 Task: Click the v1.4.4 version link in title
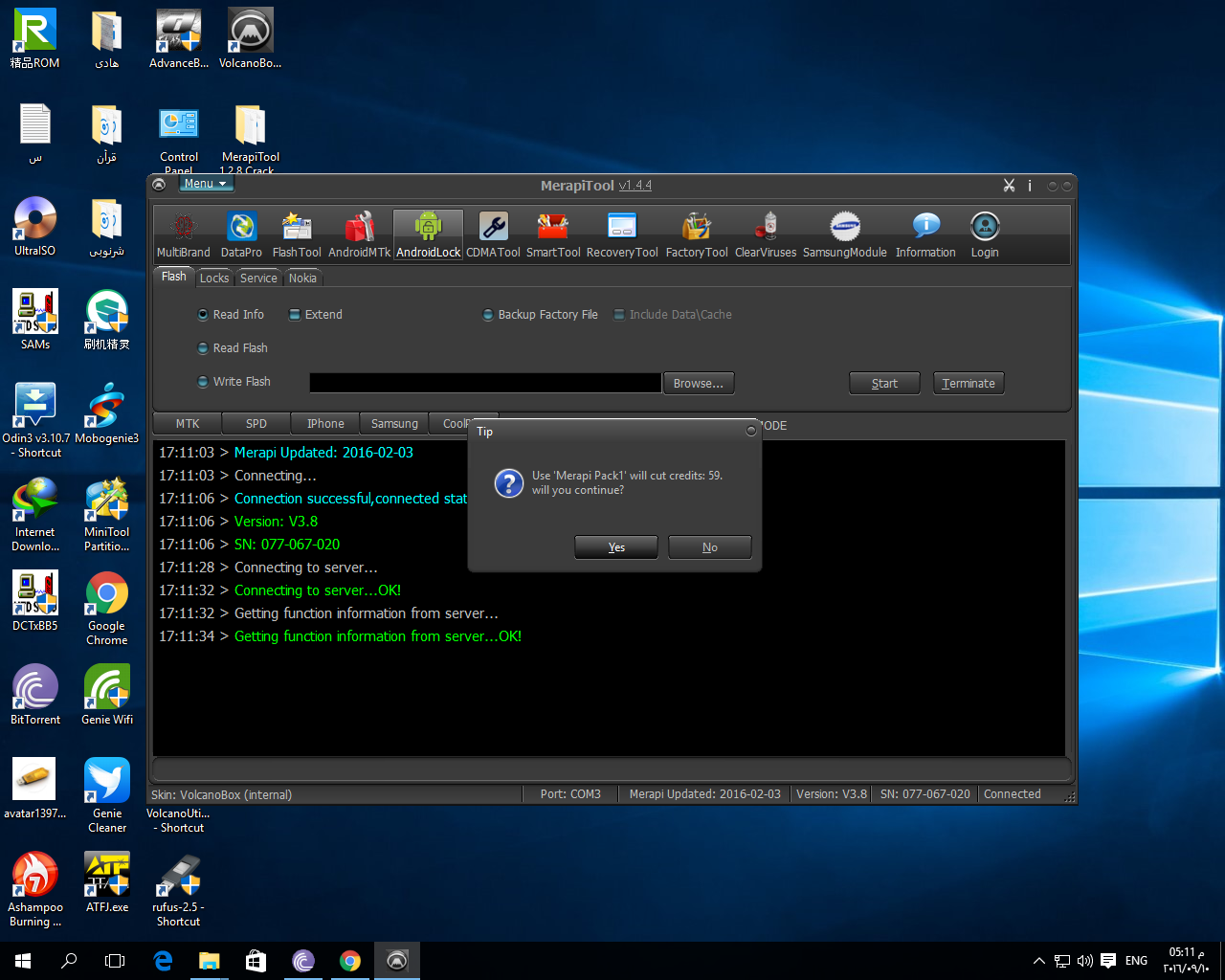click(x=635, y=186)
